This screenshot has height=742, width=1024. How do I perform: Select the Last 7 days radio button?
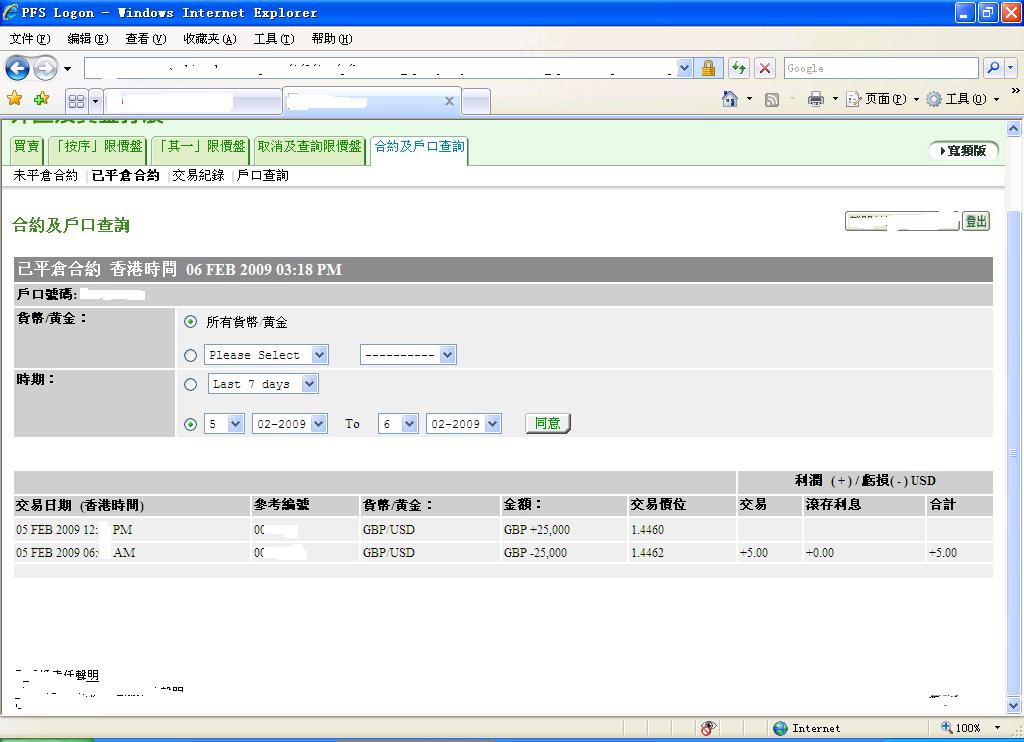(191, 384)
